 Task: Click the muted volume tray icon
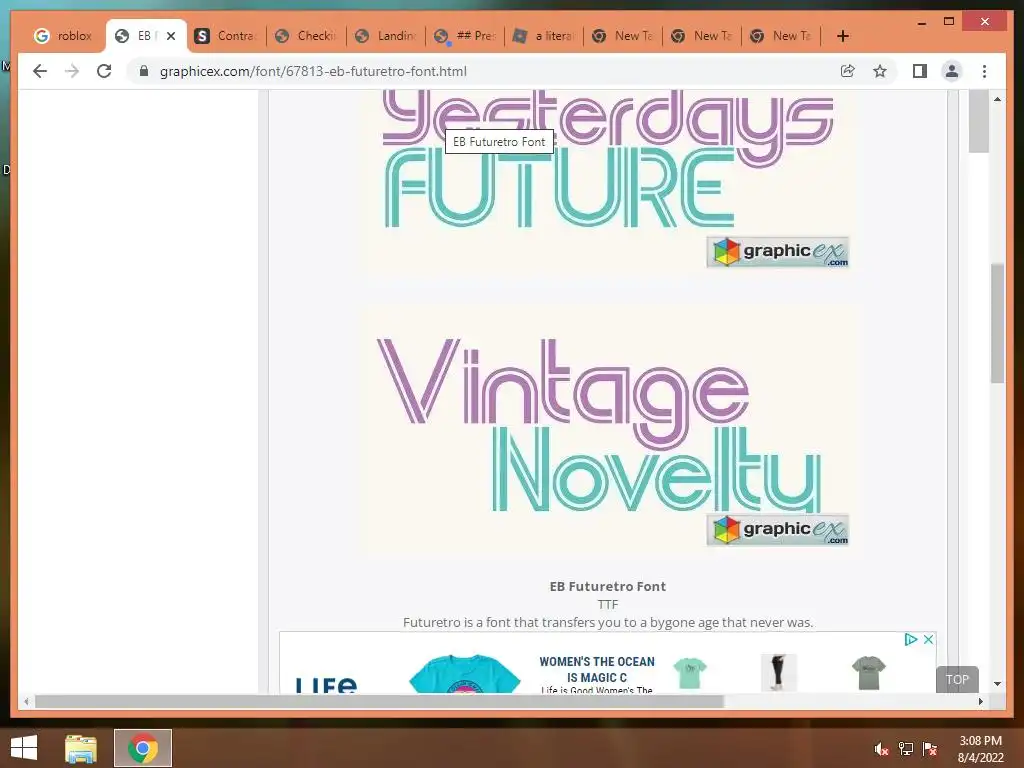pyautogui.click(x=881, y=749)
